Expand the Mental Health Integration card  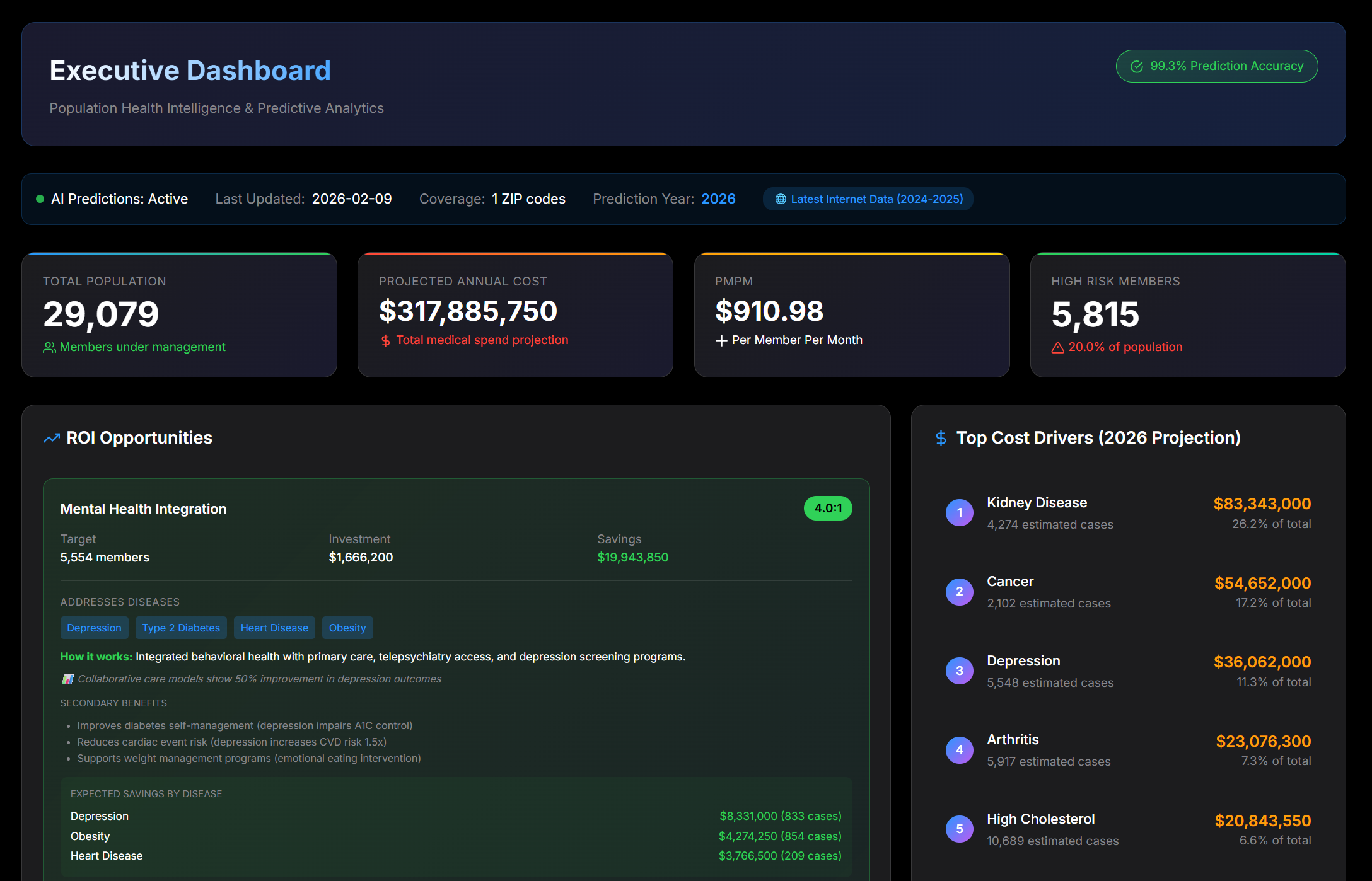coord(143,509)
